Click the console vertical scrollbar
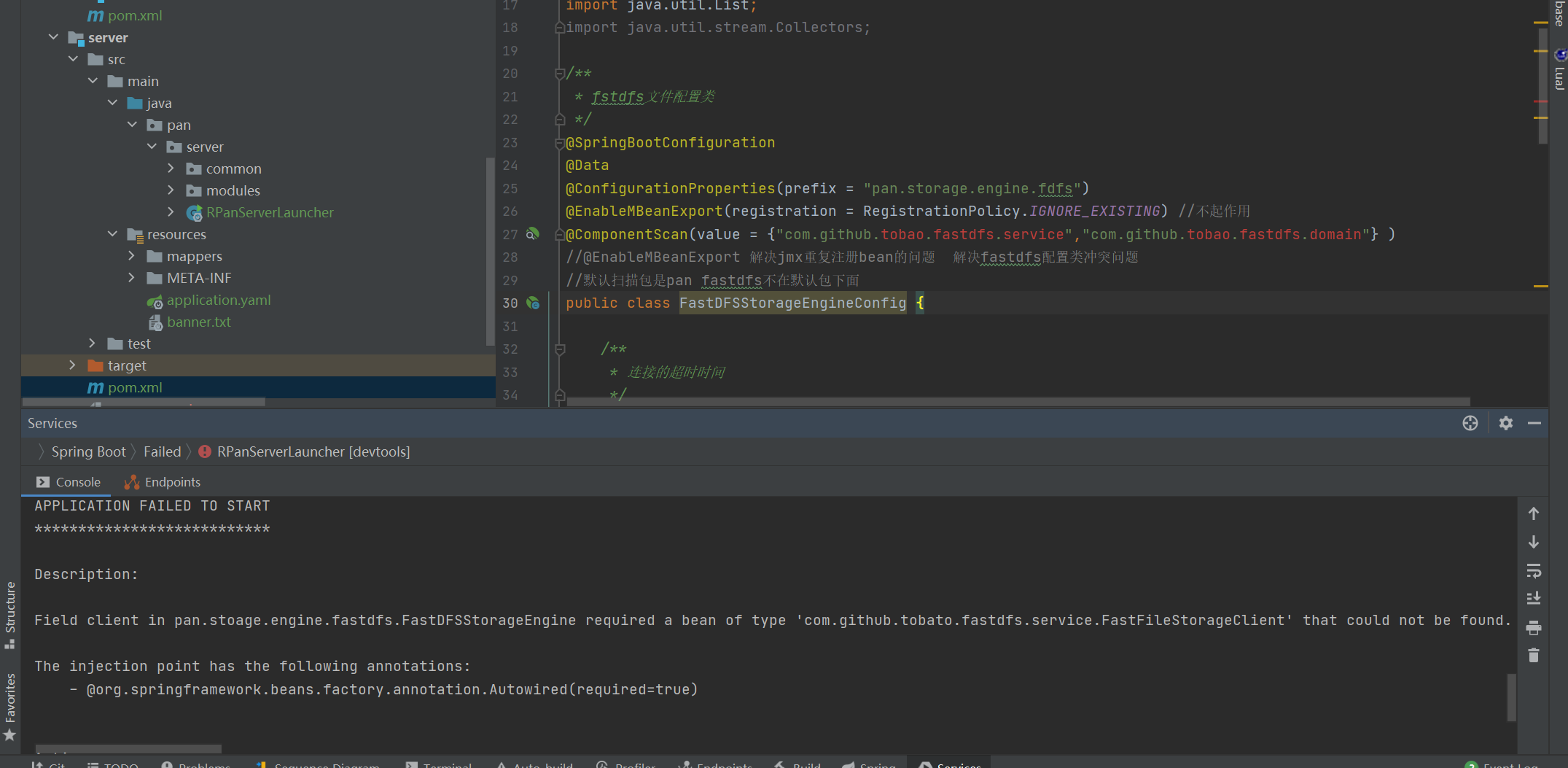 pos(1511,697)
